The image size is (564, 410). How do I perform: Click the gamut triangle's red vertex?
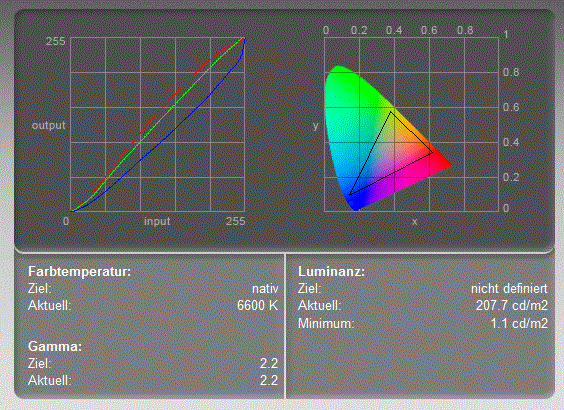[432, 152]
